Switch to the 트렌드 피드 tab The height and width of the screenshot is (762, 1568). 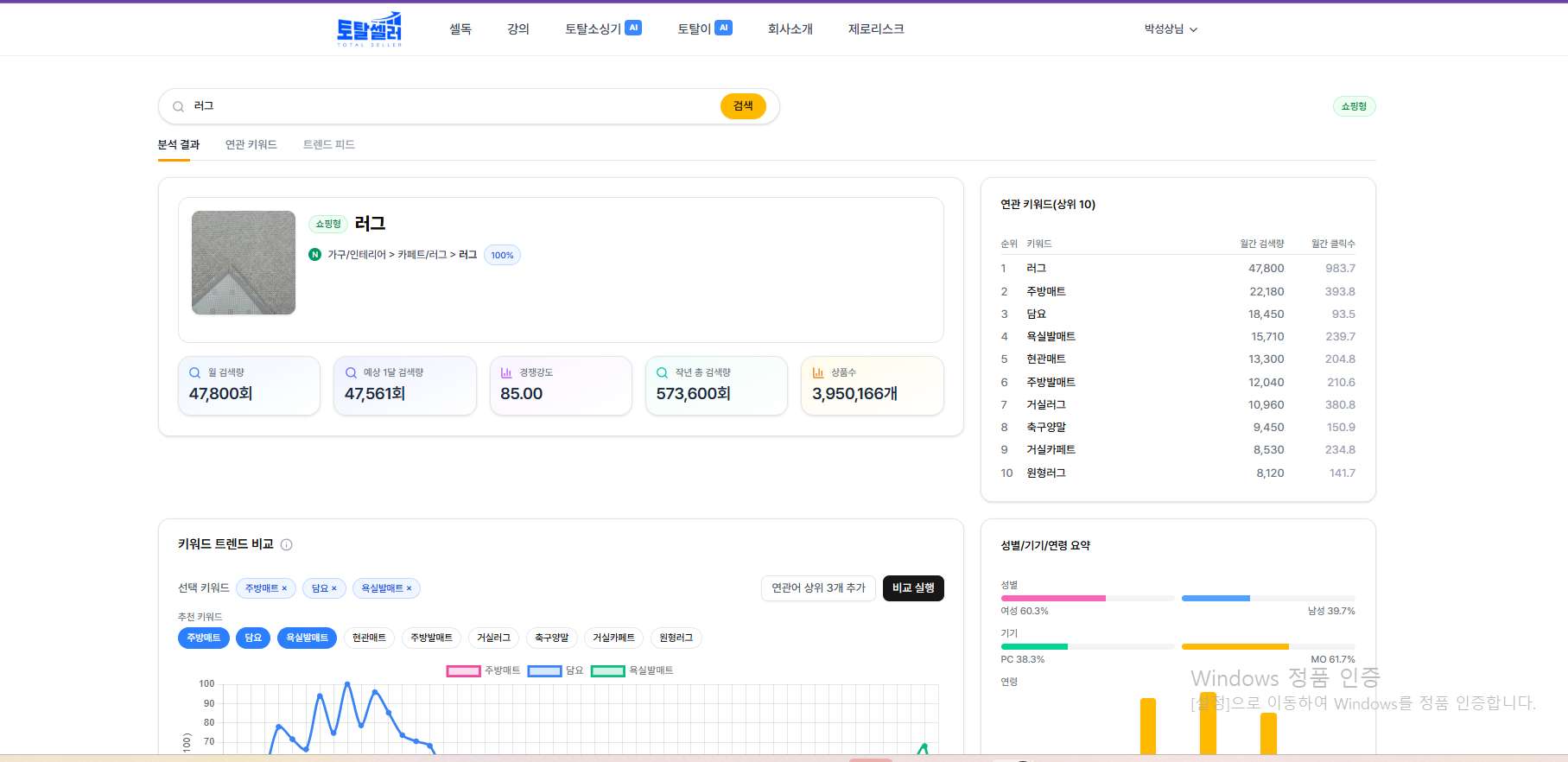pyautogui.click(x=329, y=144)
